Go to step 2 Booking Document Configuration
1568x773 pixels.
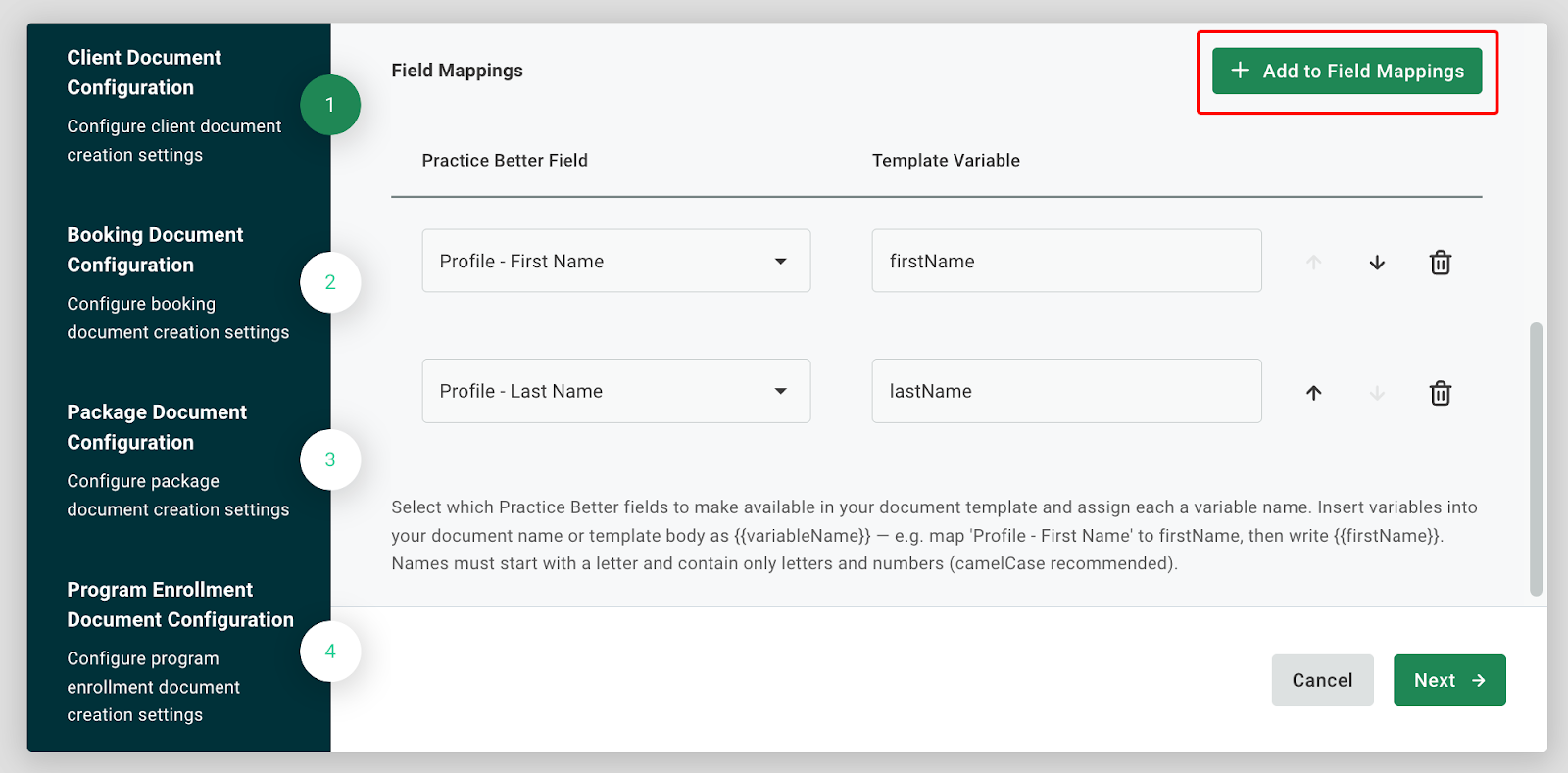pyautogui.click(x=330, y=282)
